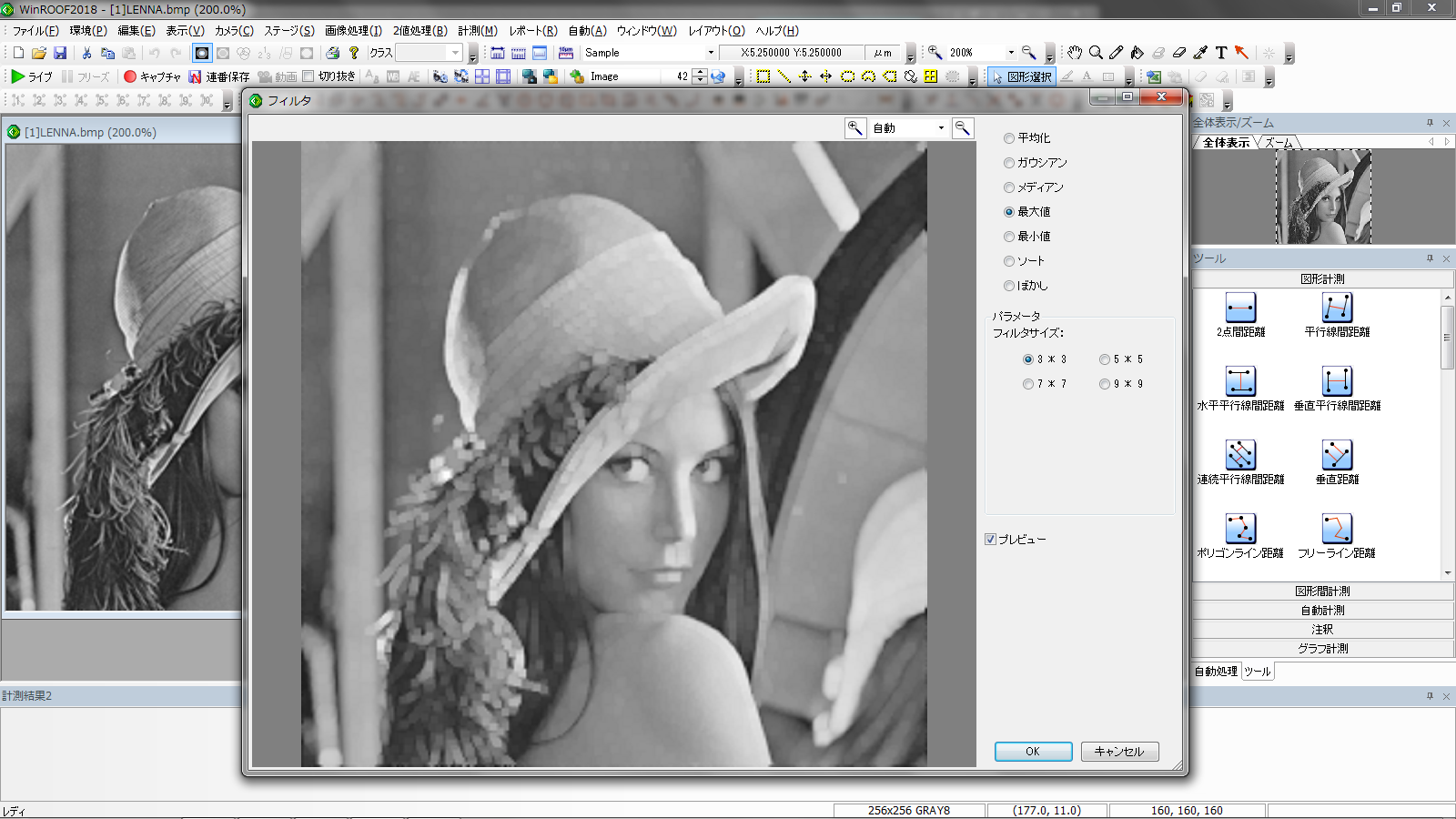Select the ellipse ROI tool
Screen dimensions: 1456x819
(x=847, y=76)
